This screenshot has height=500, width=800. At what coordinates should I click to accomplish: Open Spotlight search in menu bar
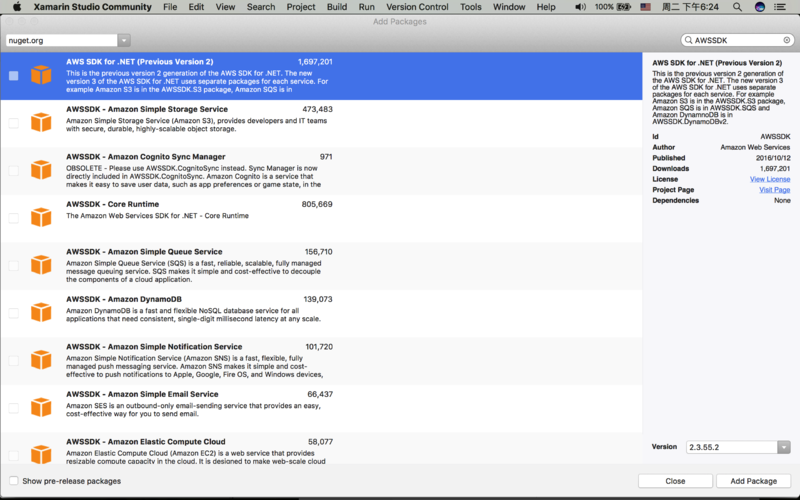[x=737, y=7]
